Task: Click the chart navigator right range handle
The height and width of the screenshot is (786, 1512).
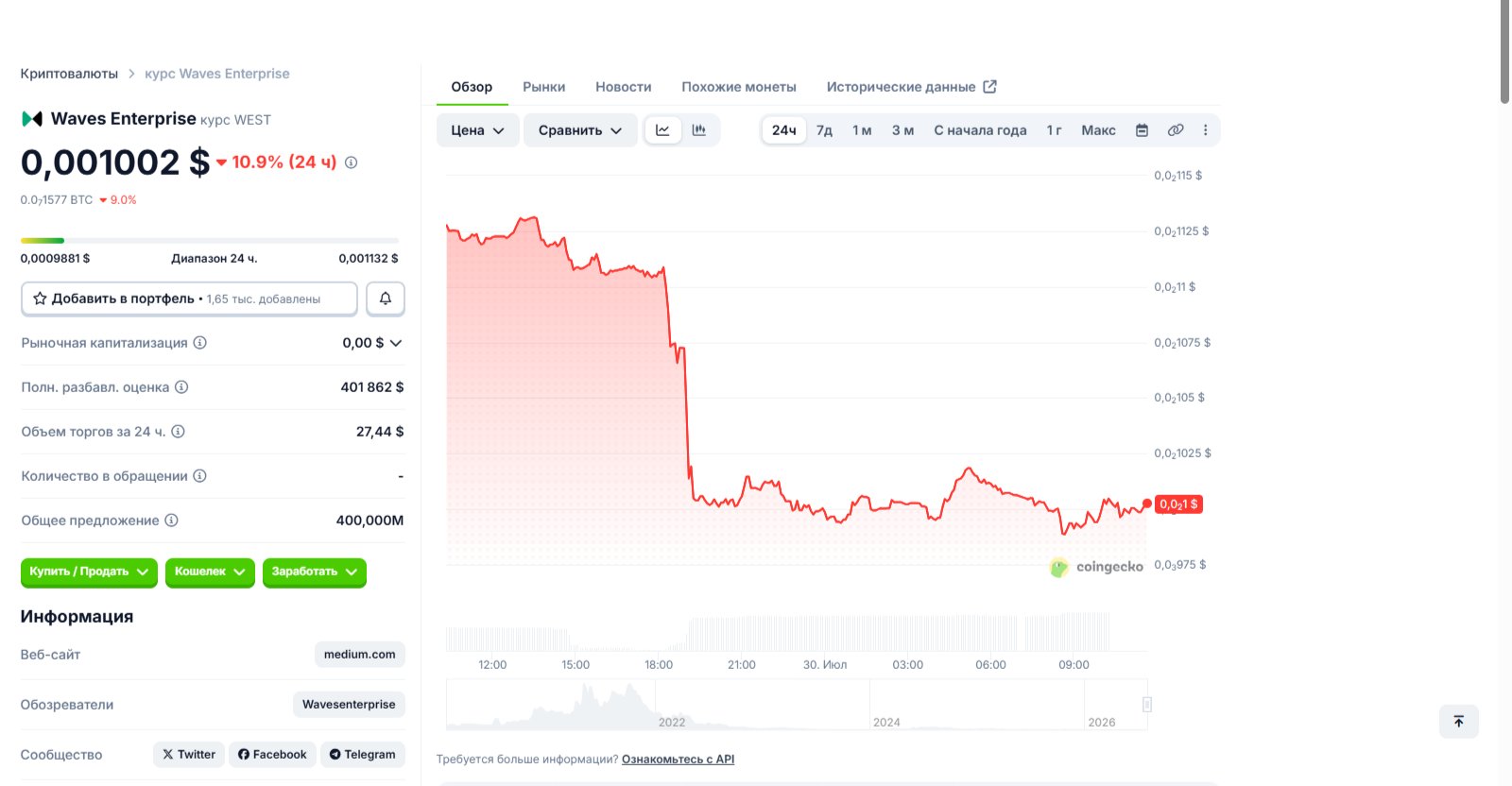Action: pos(1147,705)
